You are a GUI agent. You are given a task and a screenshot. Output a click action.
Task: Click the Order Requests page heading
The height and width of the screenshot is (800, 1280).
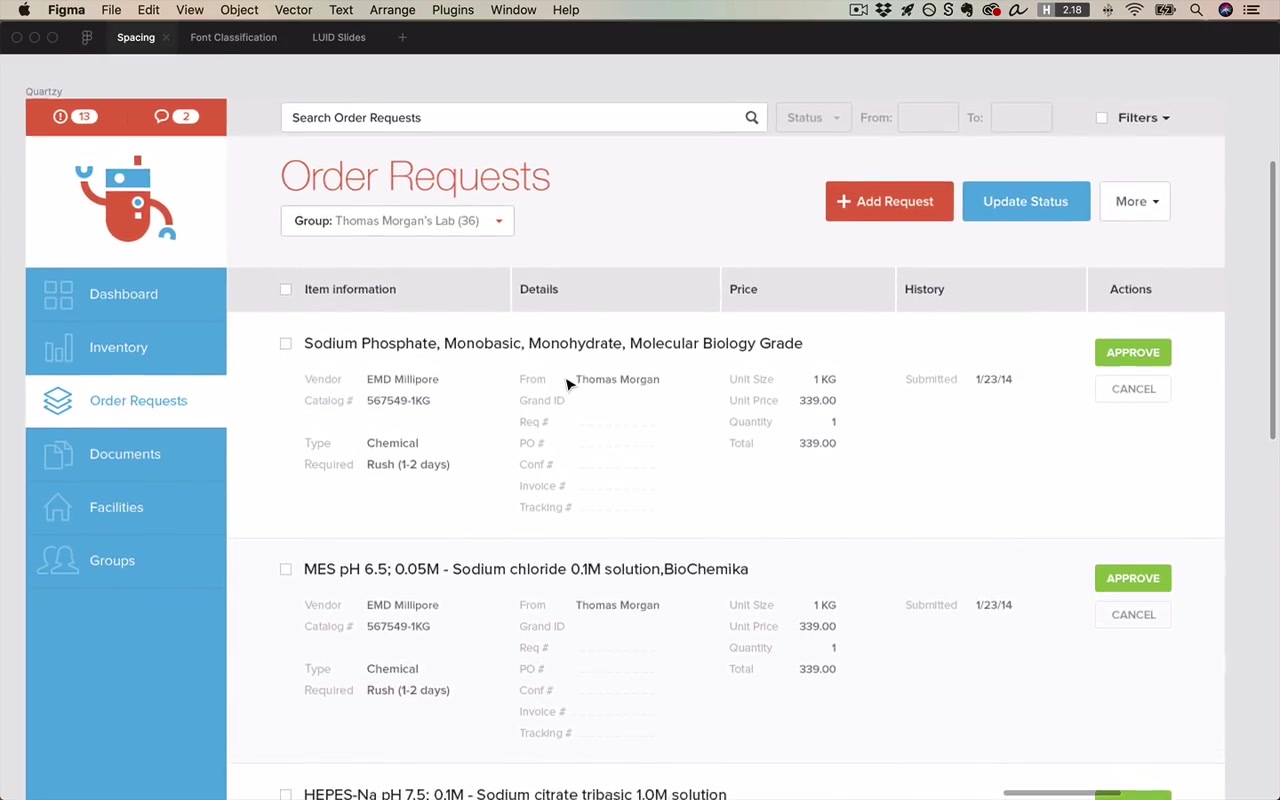coord(415,176)
